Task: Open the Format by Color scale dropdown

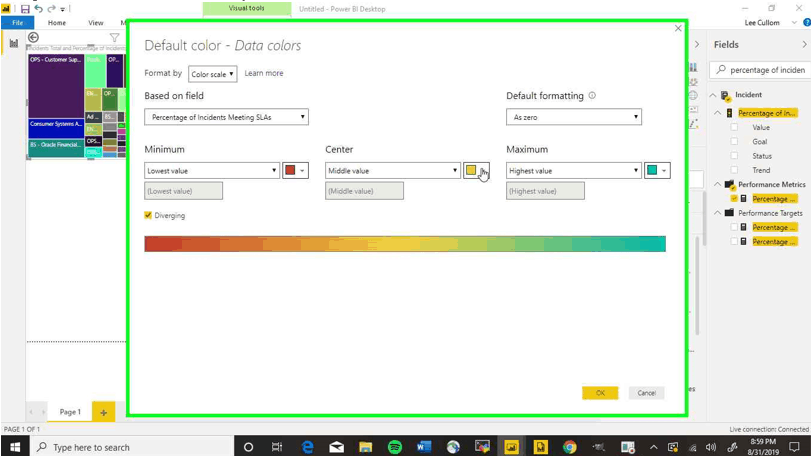Action: (212, 74)
